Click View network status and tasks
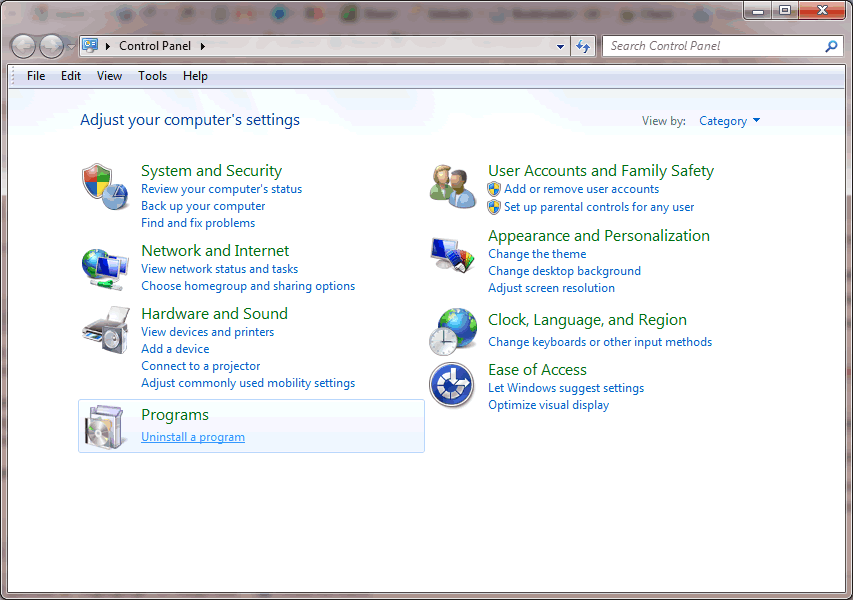Screen dimensions: 853x600 point(220,269)
